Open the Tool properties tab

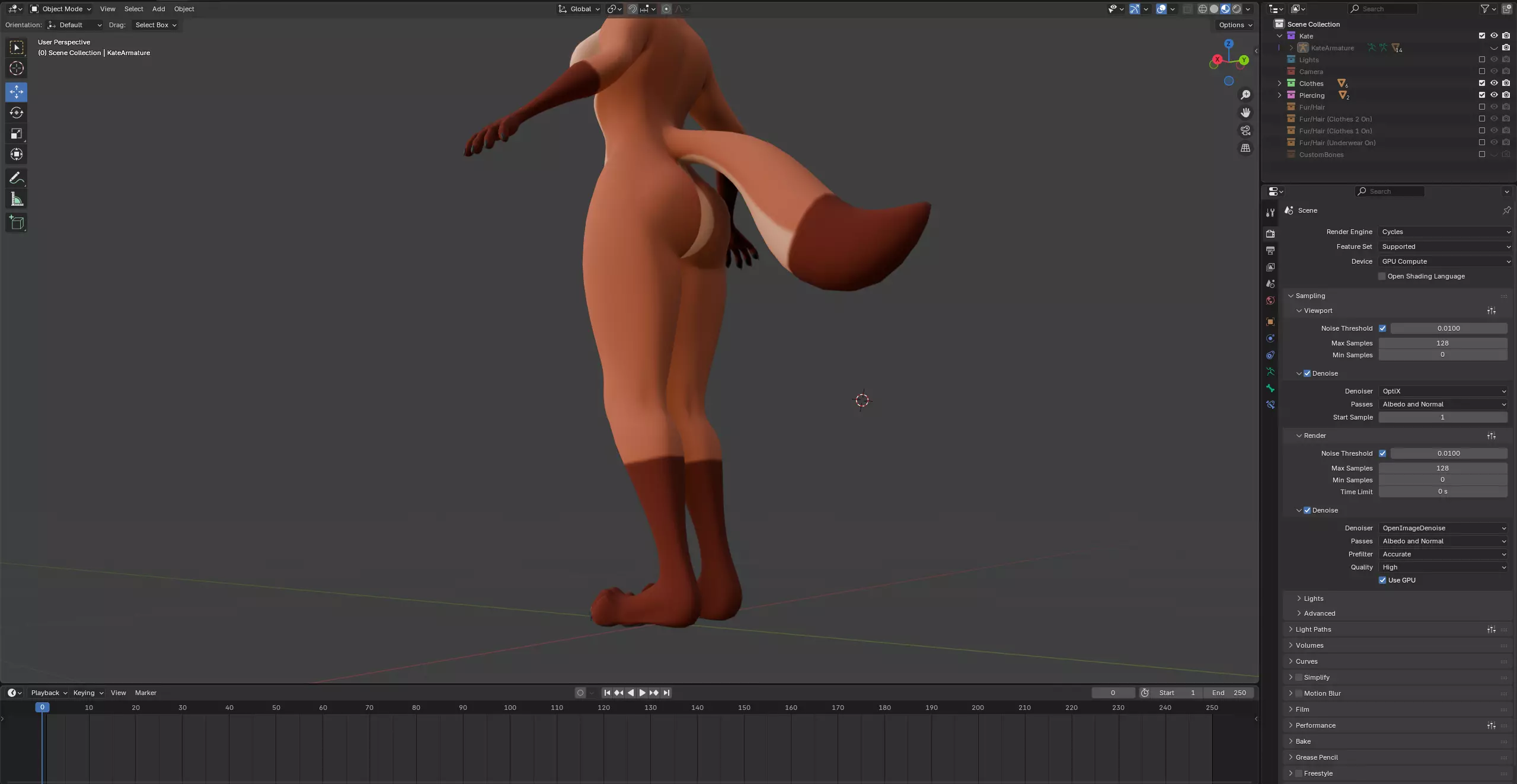(x=1270, y=213)
